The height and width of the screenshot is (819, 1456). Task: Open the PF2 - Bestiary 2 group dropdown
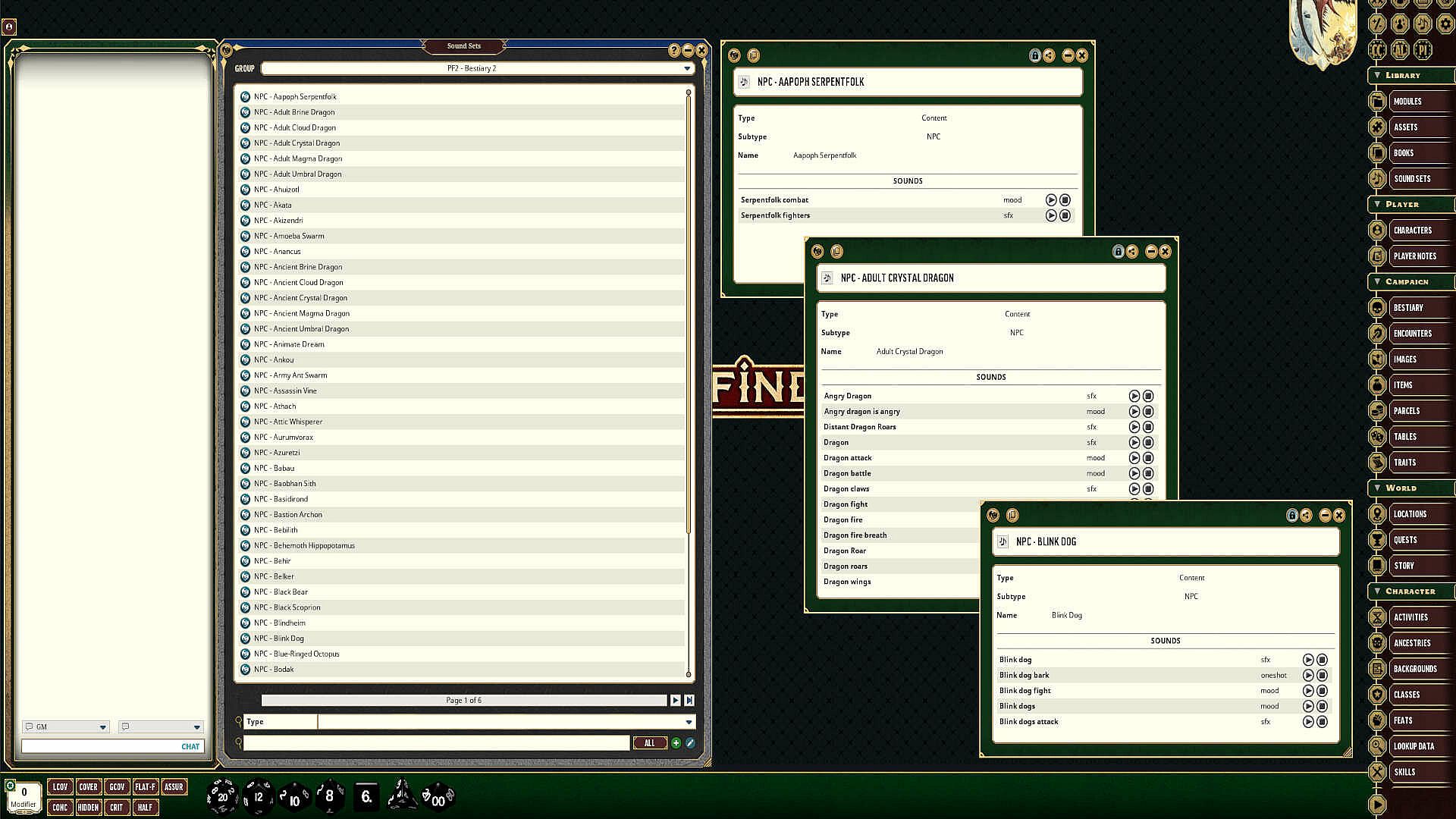coord(687,69)
